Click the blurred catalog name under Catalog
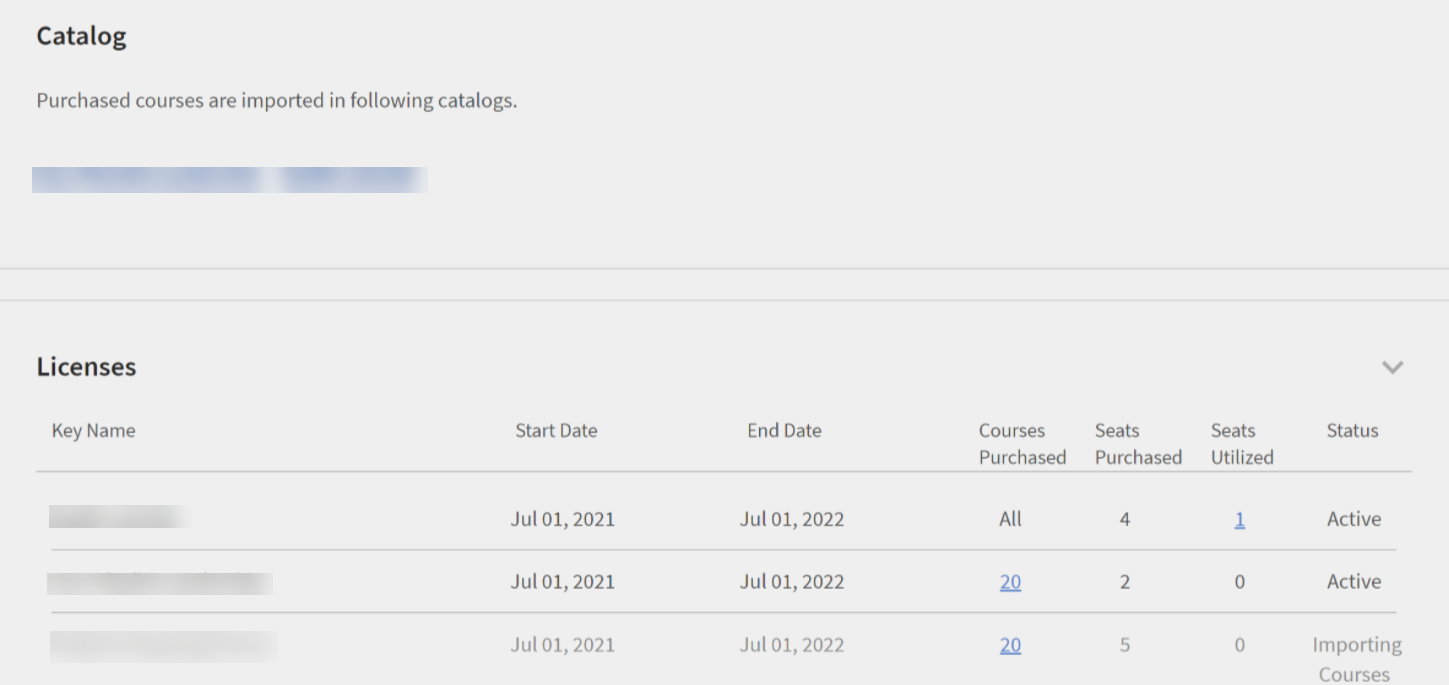 click(x=229, y=180)
